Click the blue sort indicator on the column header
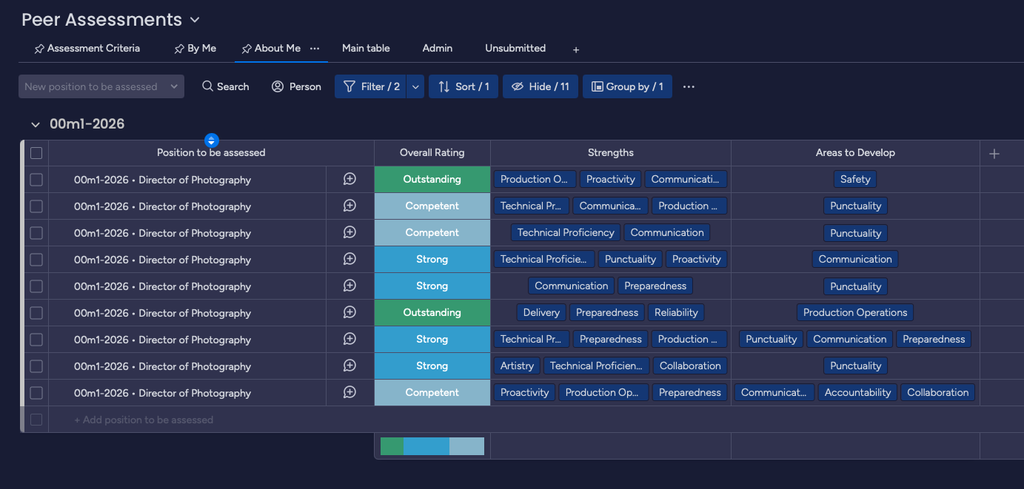The image size is (1024, 489). (x=211, y=140)
